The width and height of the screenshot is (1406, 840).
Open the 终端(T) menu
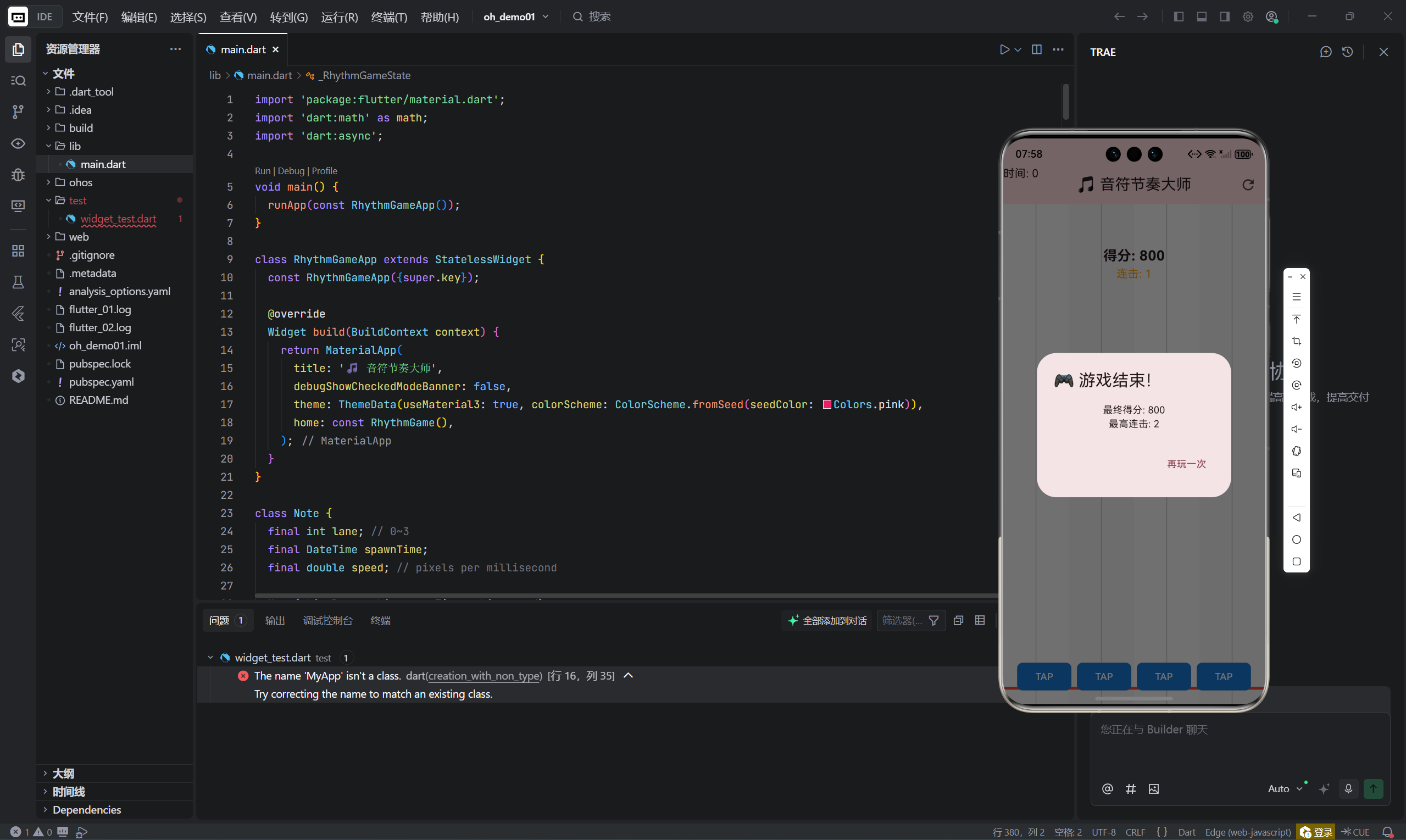pyautogui.click(x=389, y=17)
